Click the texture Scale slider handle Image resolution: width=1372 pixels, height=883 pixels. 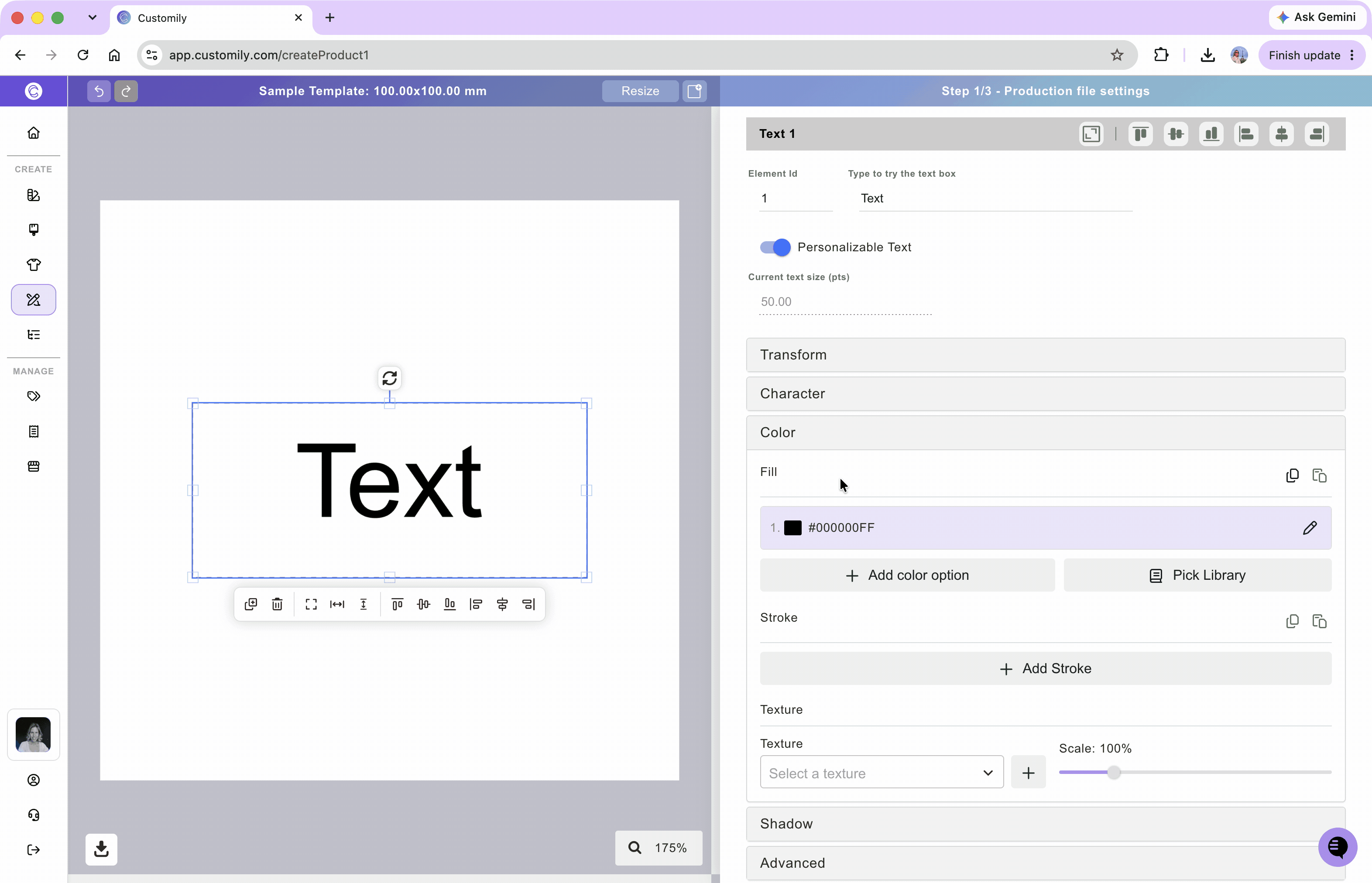[x=1113, y=772]
